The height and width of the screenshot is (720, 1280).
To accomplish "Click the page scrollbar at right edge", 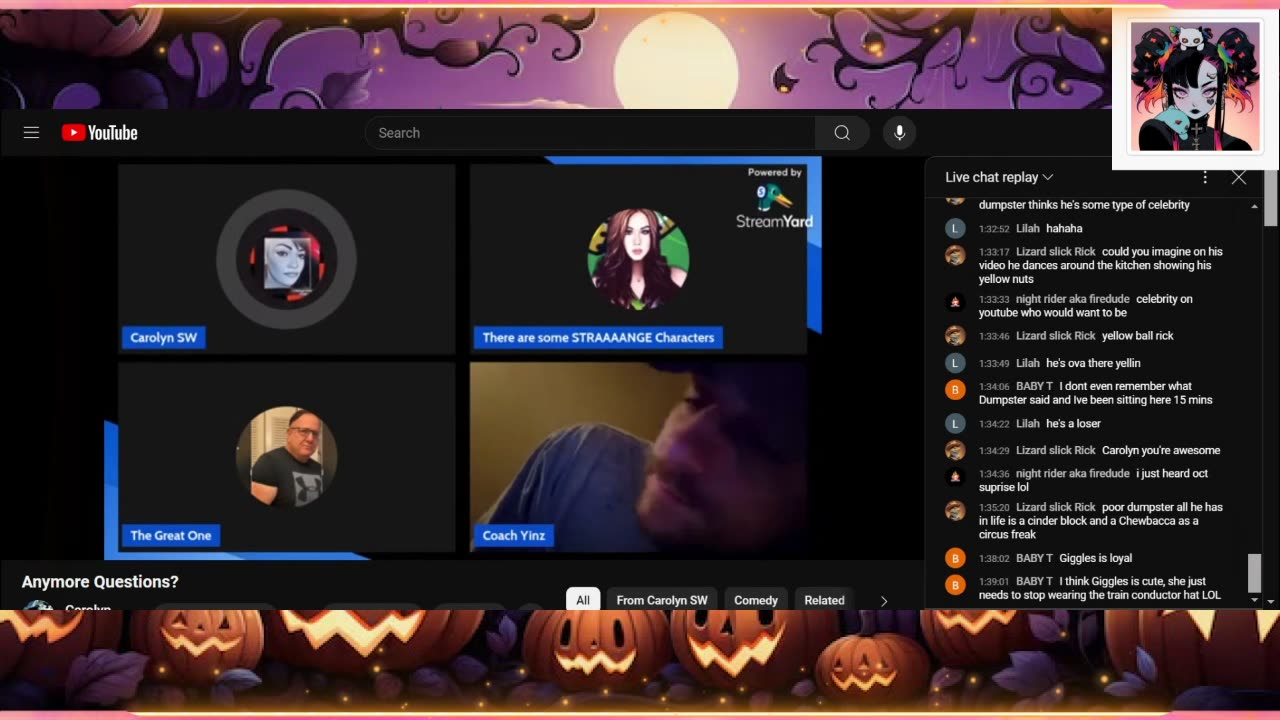I will [1271, 198].
